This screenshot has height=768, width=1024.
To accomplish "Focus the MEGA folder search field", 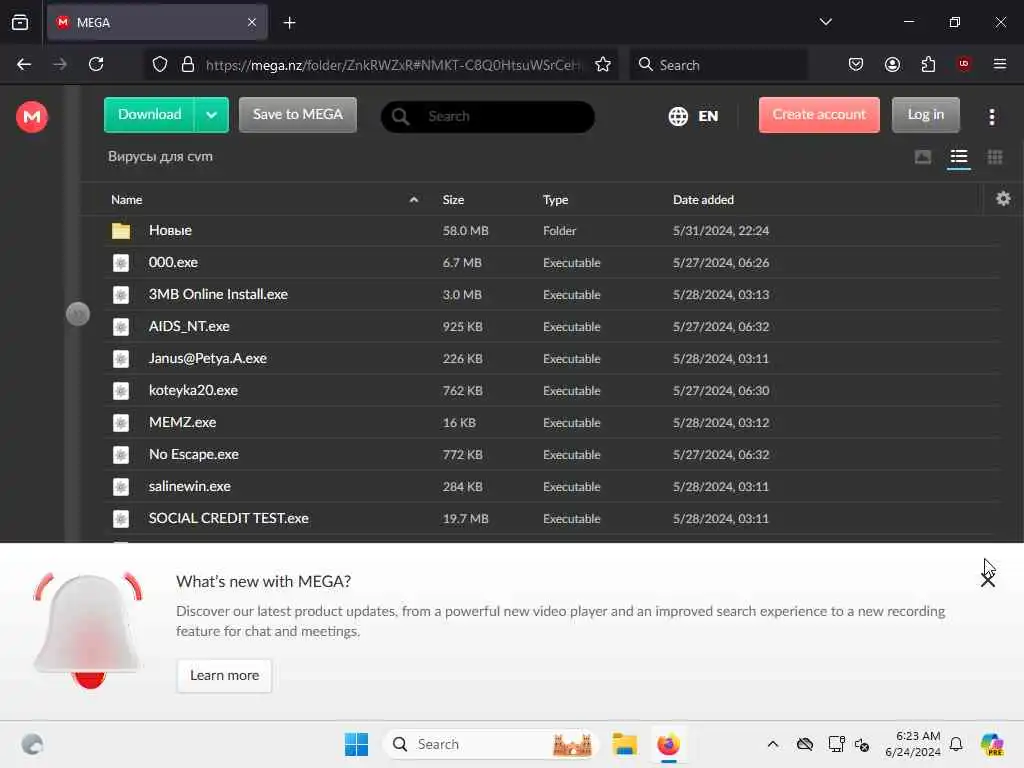I will point(488,116).
